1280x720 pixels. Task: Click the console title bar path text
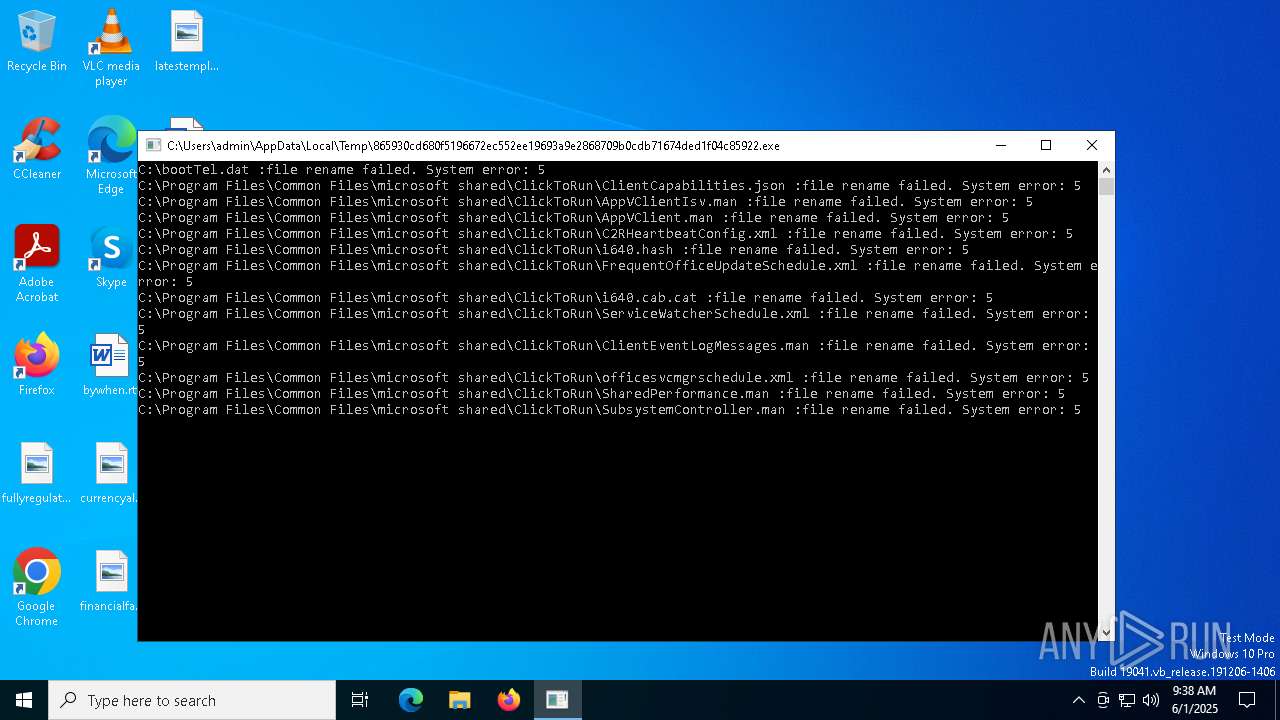point(473,146)
